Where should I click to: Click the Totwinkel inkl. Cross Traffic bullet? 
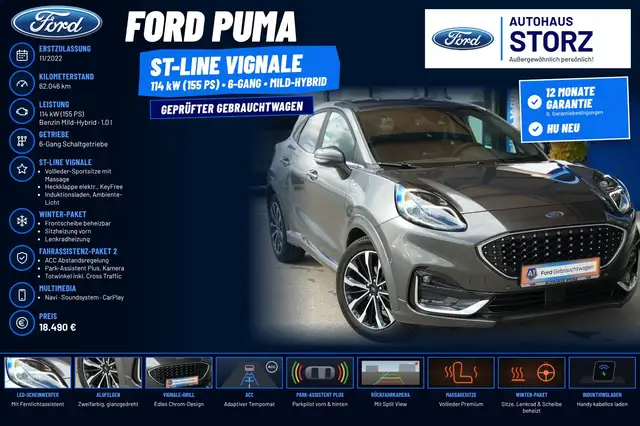tap(83, 276)
